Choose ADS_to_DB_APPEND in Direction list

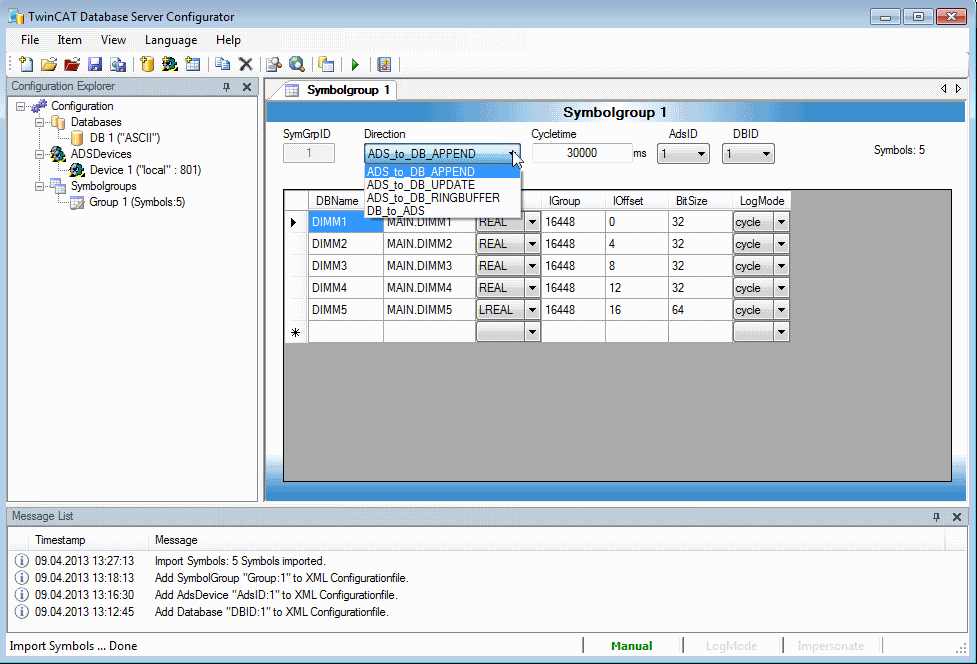(x=442, y=172)
